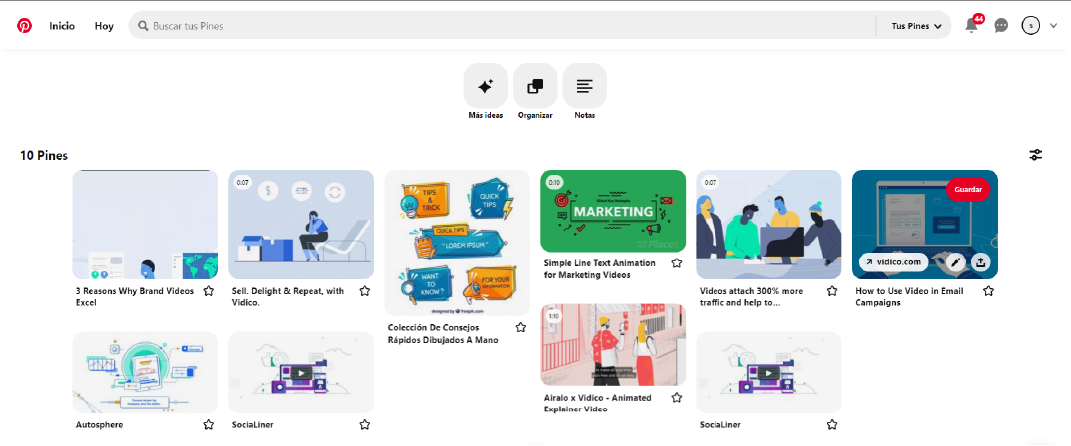Click the 'How to Use Video in Email Campaigns' title
This screenshot has height=446, width=1071.
(909, 296)
